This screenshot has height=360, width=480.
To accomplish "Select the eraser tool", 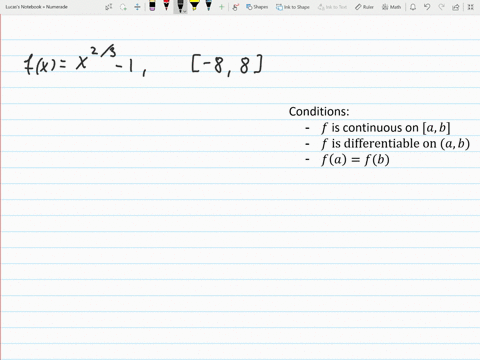I will (152, 6).
